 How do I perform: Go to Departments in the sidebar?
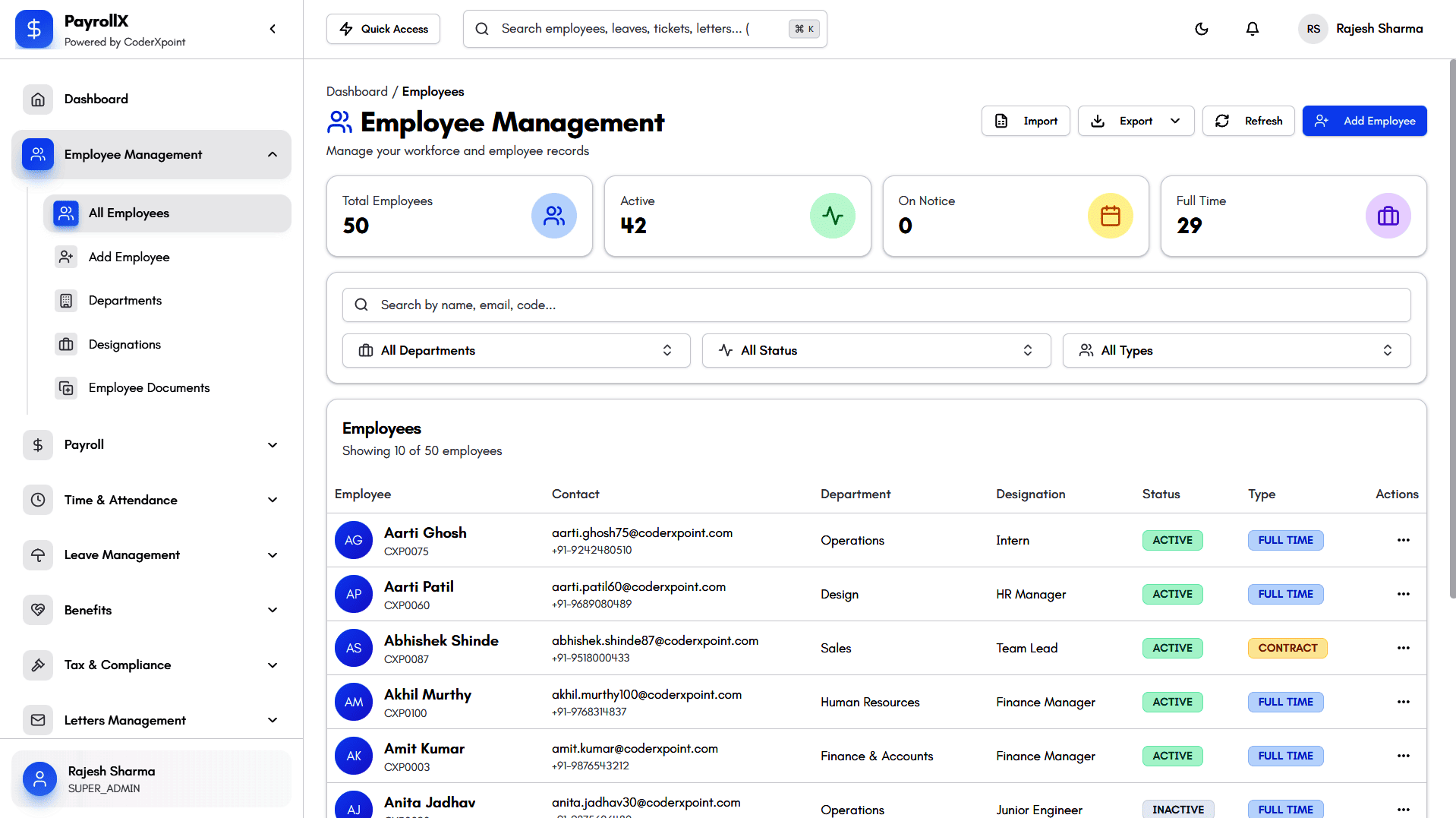tap(125, 301)
